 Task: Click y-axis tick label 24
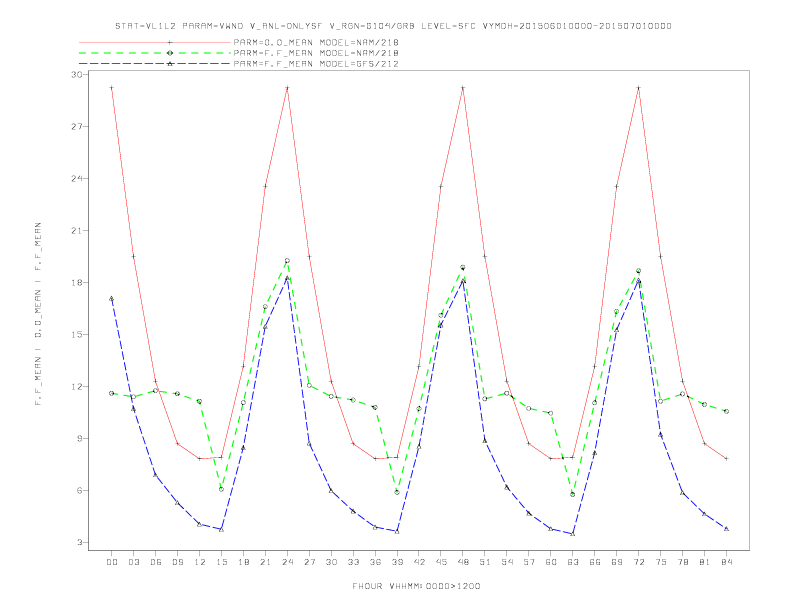77,178
